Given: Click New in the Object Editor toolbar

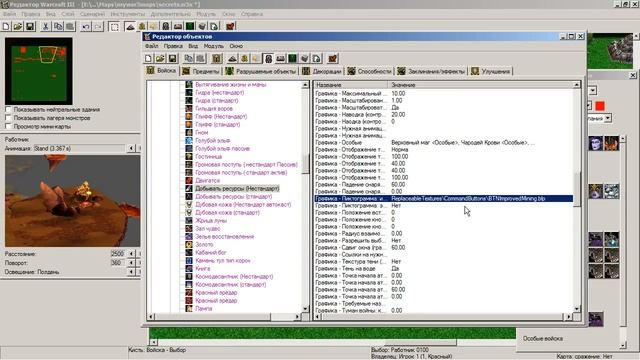Looking at the screenshot, I should (149, 58).
